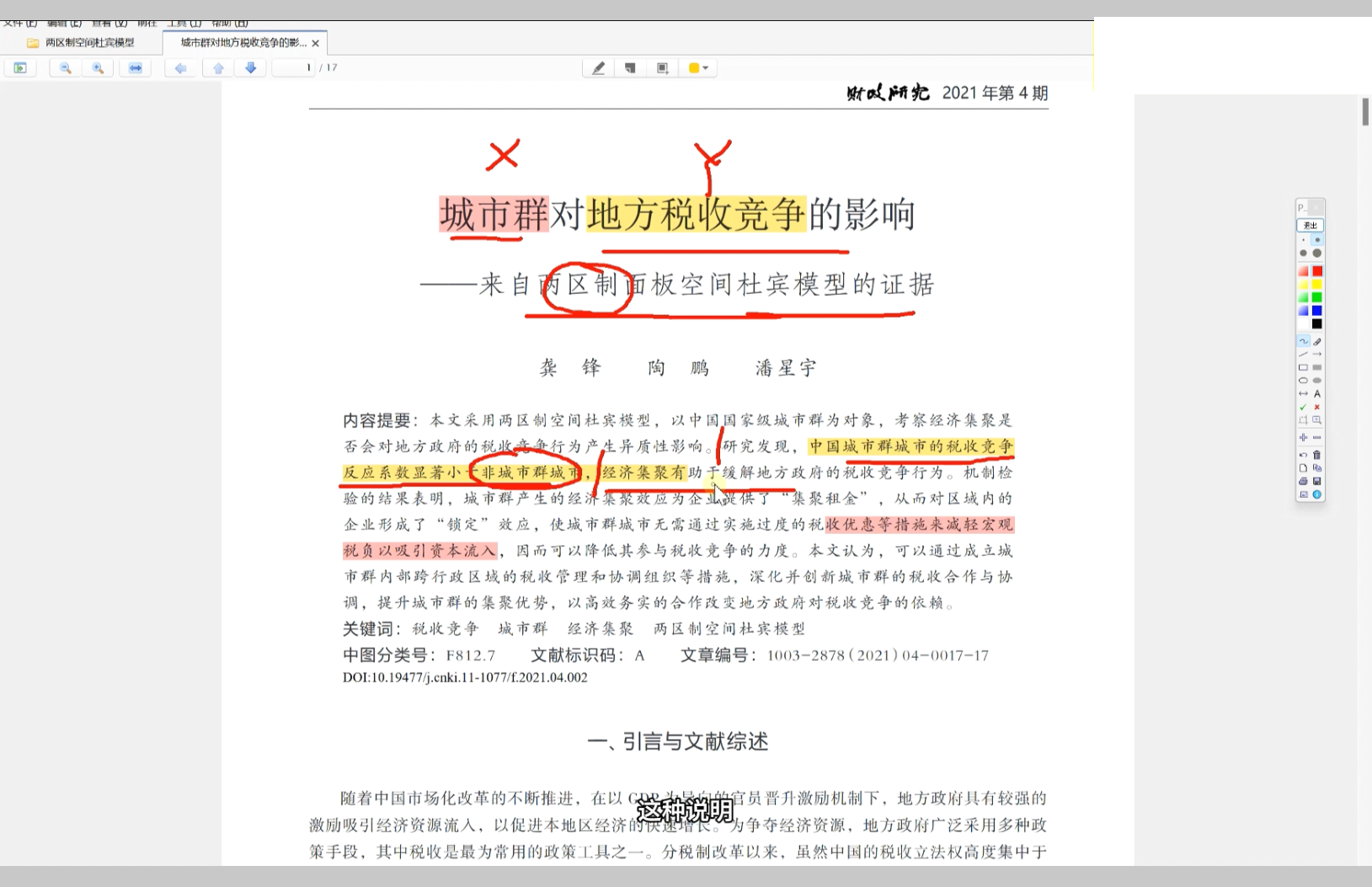Click the blank page icon in the palette
This screenshot has height=887, width=1372.
(x=1303, y=468)
